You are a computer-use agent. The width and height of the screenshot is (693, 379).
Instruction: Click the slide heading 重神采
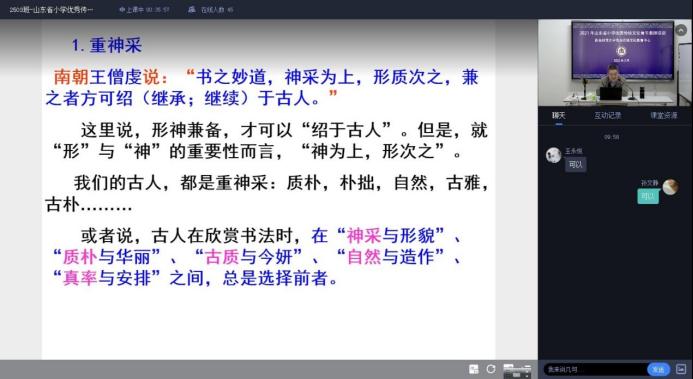pos(116,45)
